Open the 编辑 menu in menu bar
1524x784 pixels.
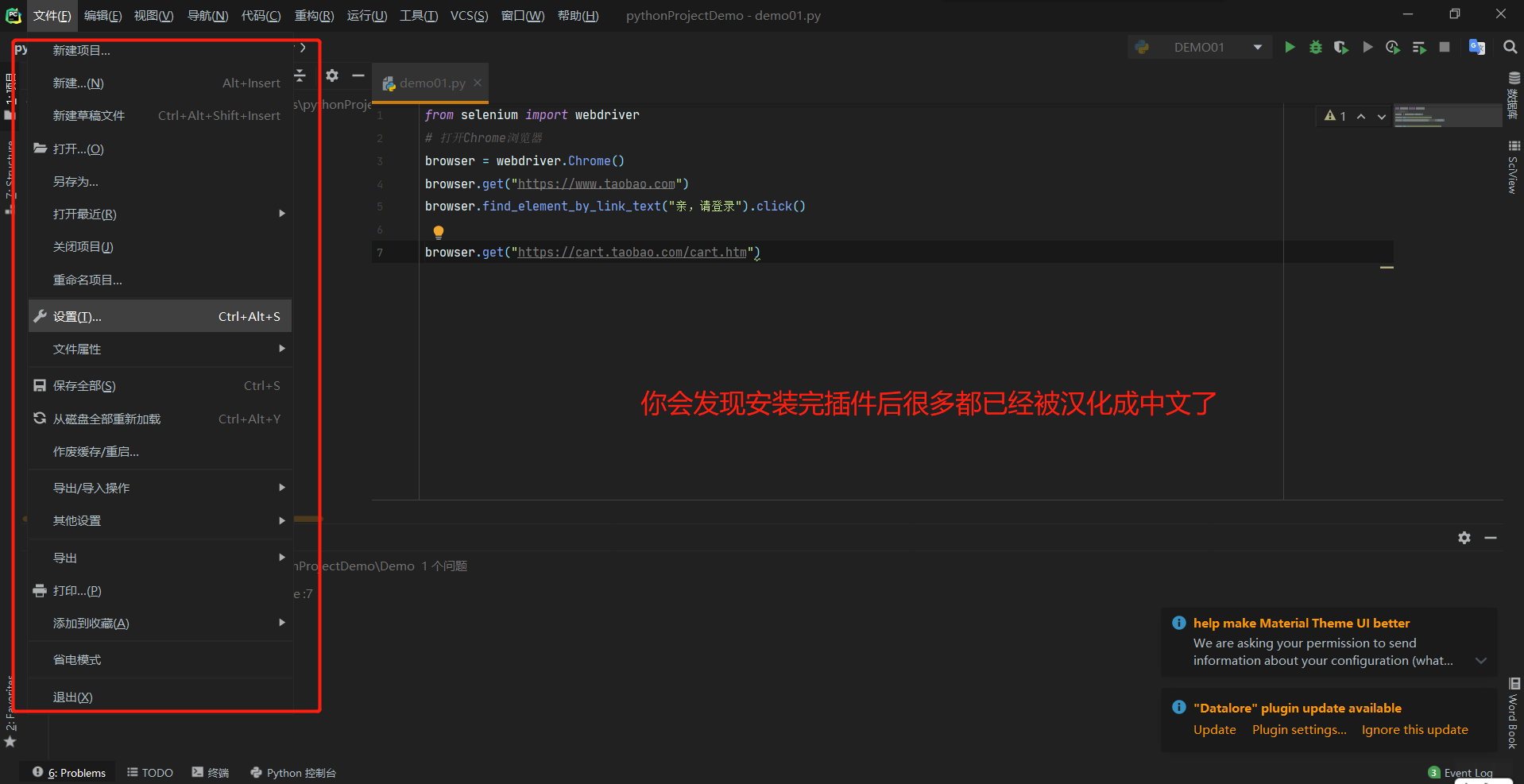(x=103, y=16)
